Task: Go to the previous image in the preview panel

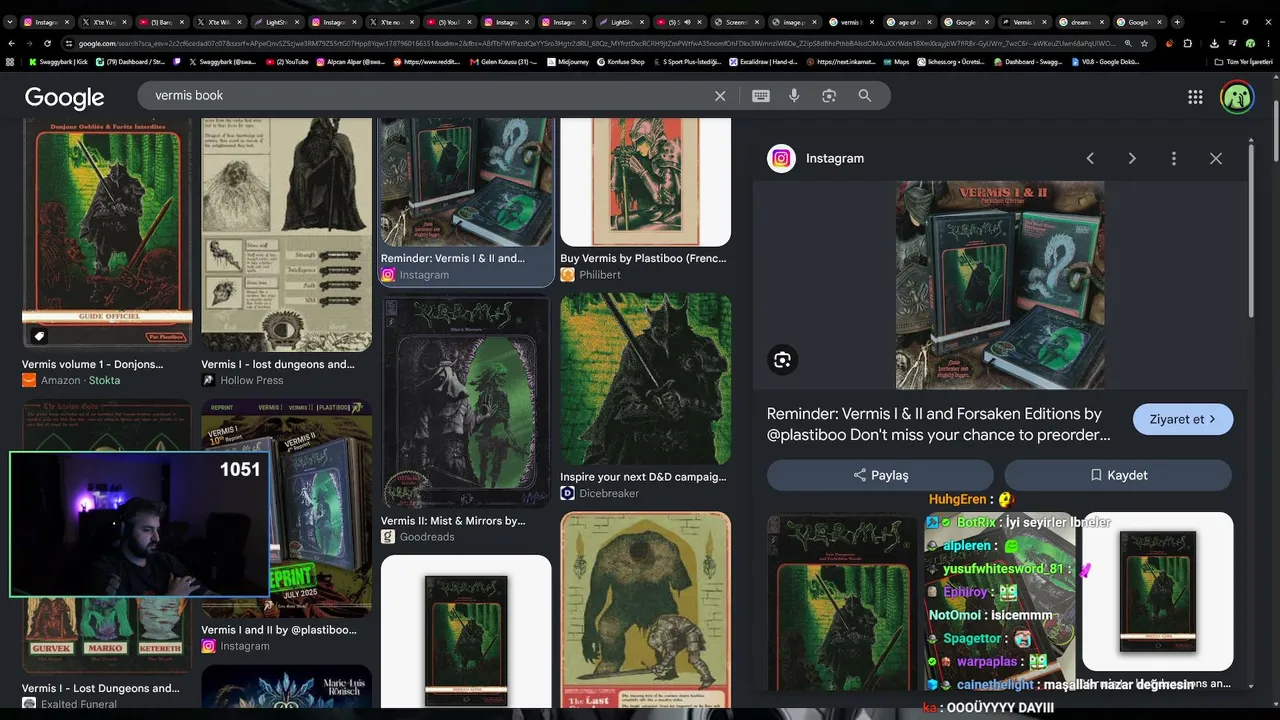Action: pos(1090,158)
